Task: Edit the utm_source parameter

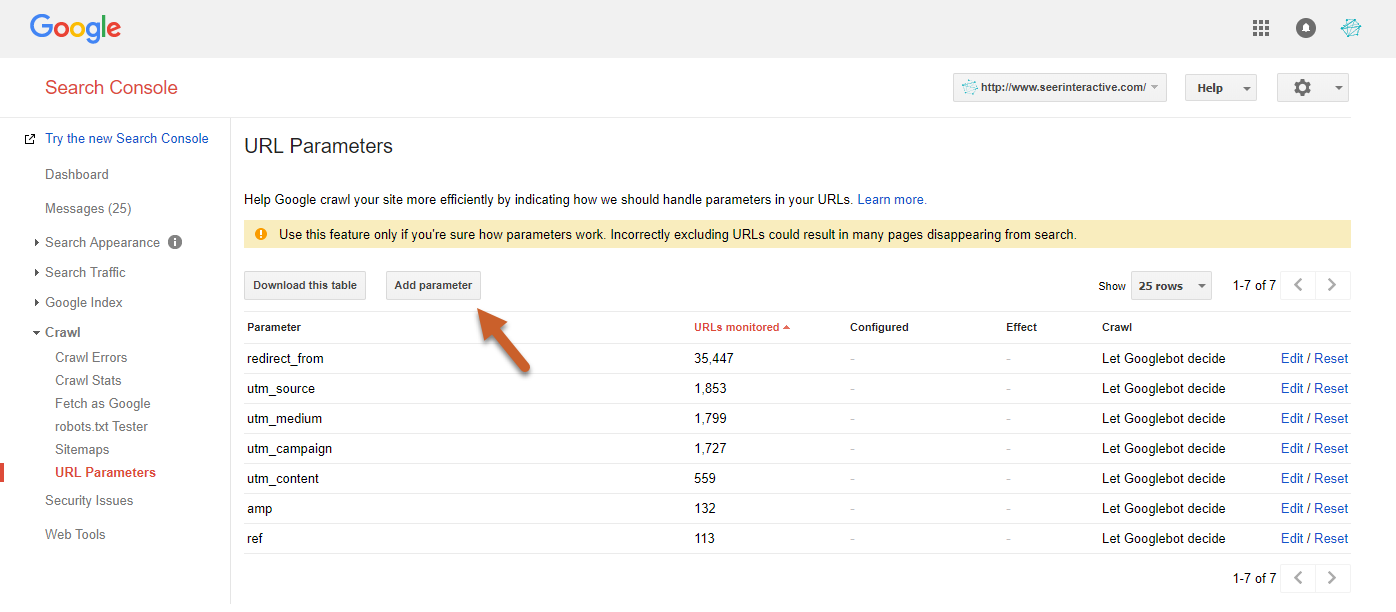Action: [x=1292, y=388]
